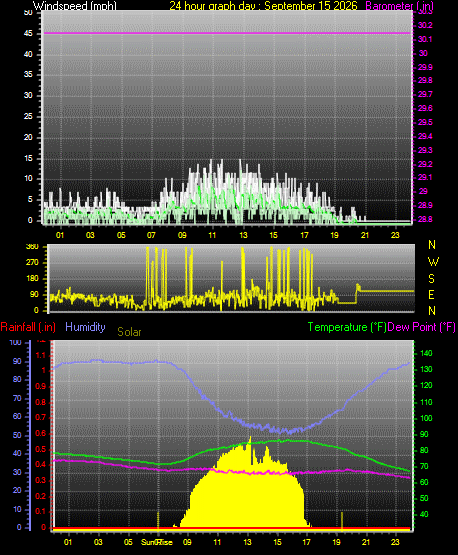The image size is (458, 555).
Task: Click the "40" value on the green temperature axis
Action: click(424, 514)
